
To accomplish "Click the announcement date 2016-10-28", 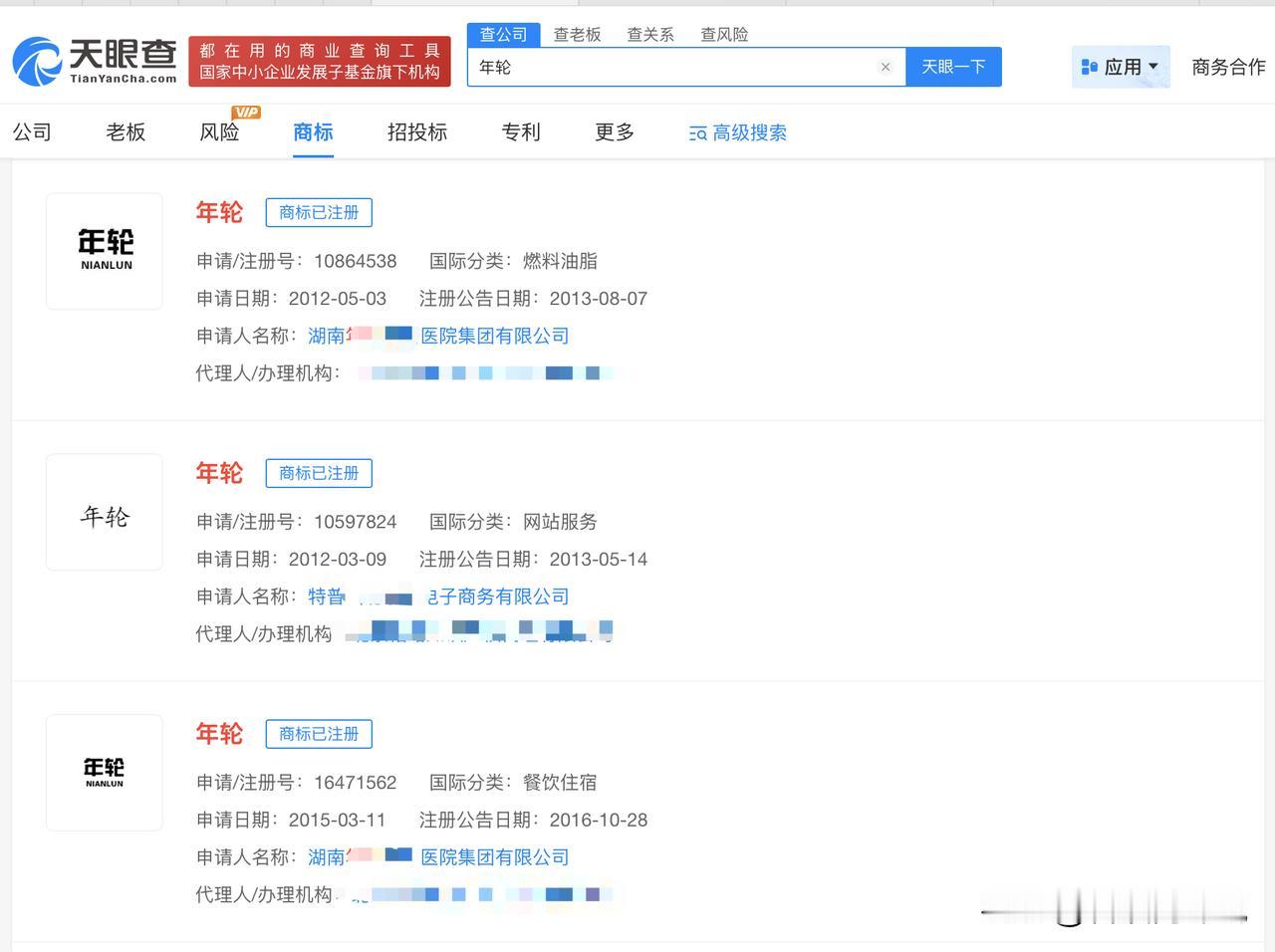I will click(599, 821).
